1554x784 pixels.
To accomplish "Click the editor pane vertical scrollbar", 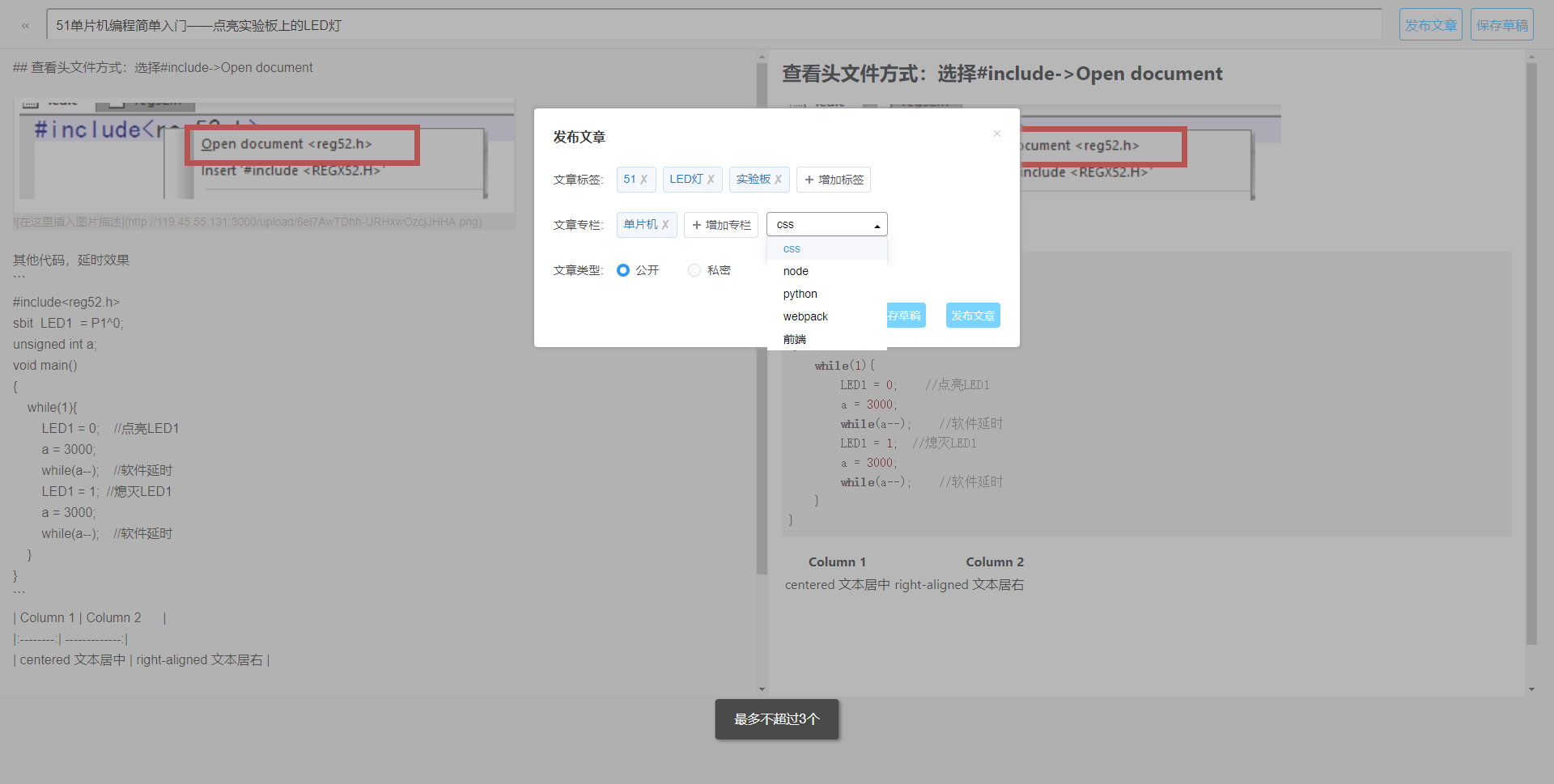I will tap(762, 319).
